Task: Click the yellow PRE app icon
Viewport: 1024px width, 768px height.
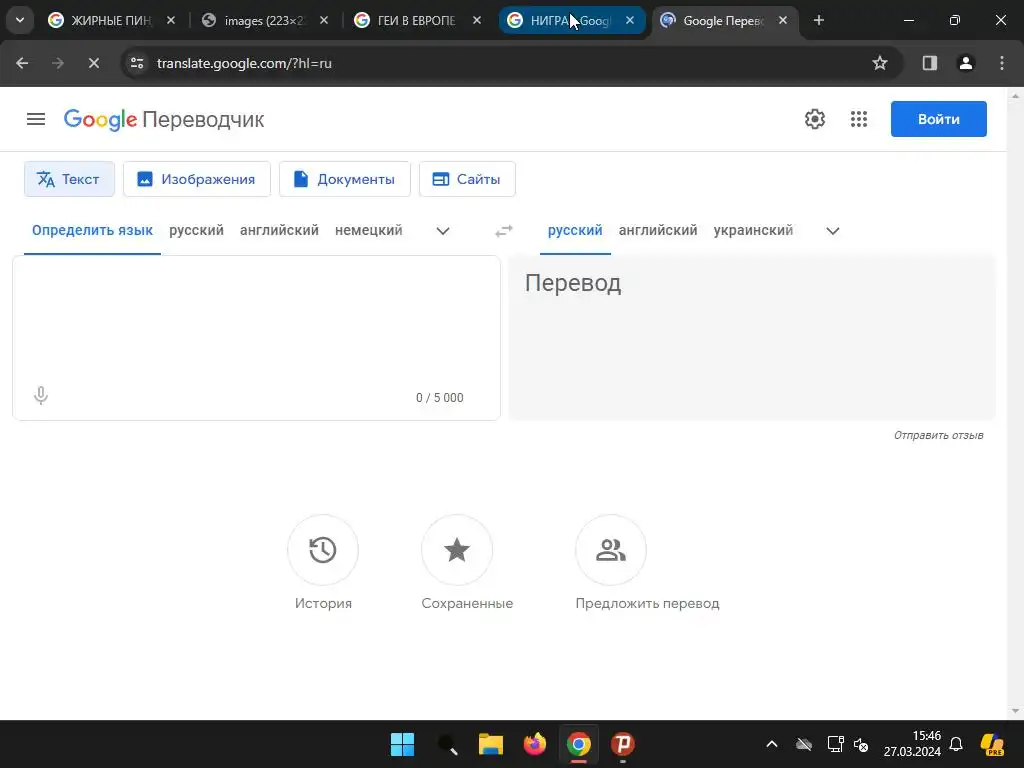Action: [x=992, y=744]
